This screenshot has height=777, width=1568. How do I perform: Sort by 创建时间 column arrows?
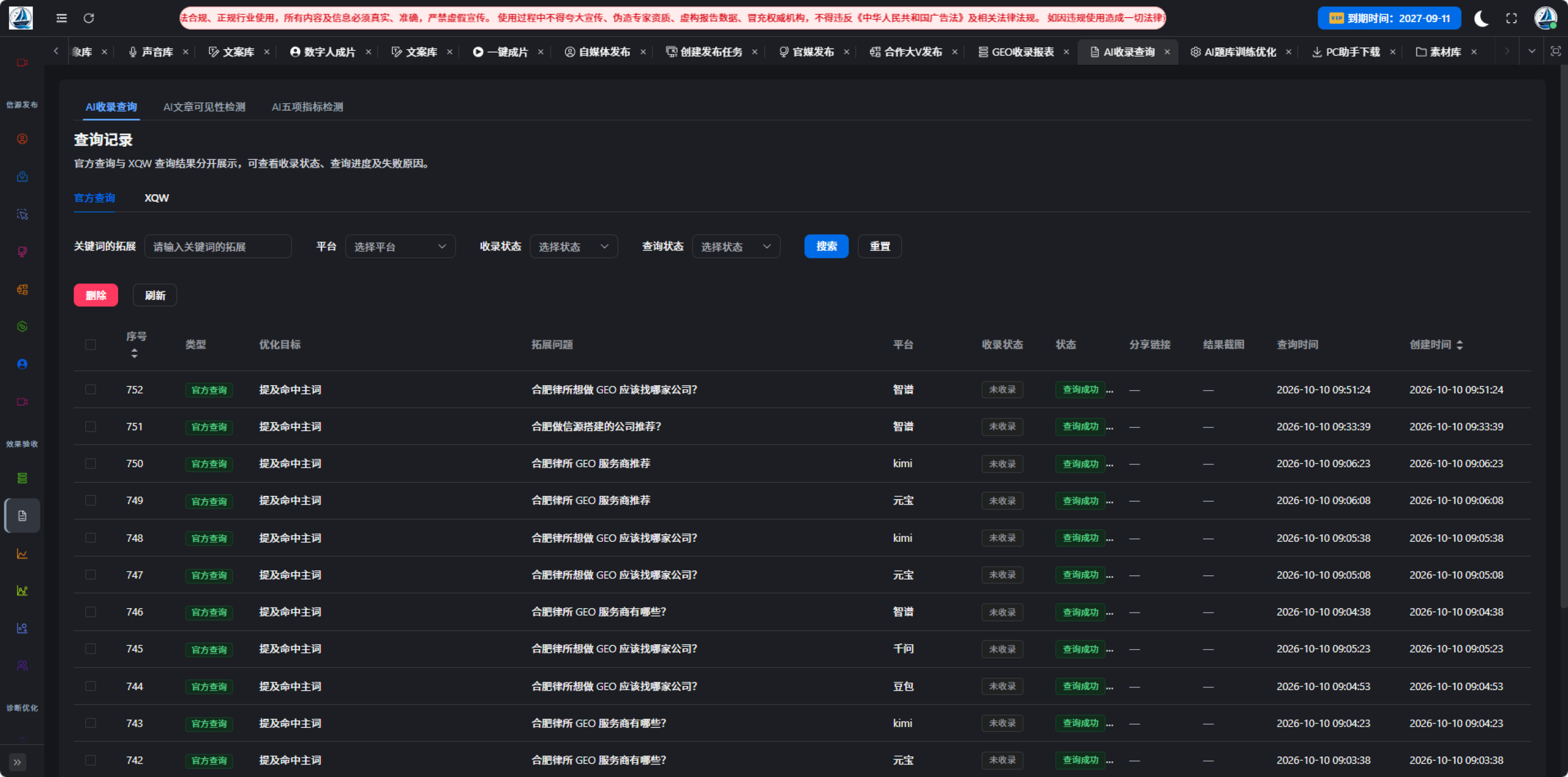1460,345
